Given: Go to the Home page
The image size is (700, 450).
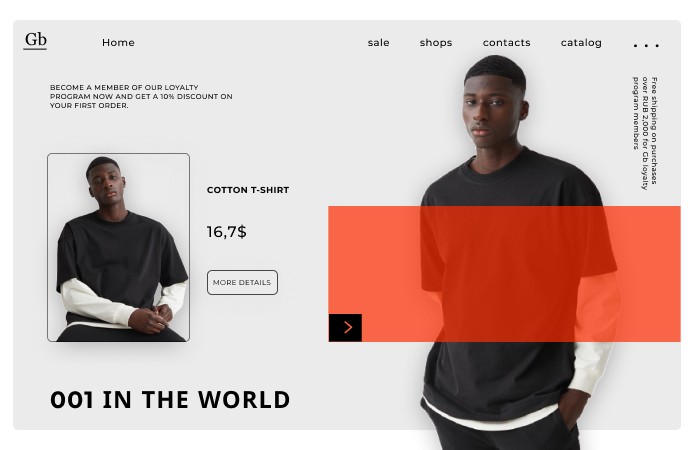Looking at the screenshot, I should [118, 42].
